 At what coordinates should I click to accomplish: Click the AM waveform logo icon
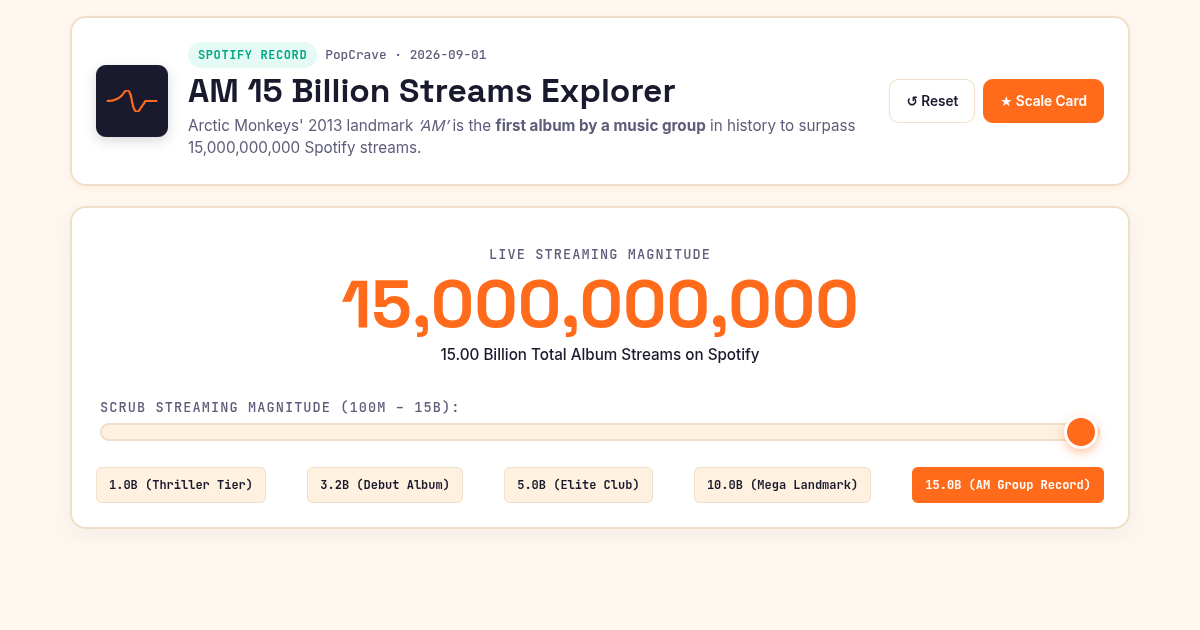[132, 101]
